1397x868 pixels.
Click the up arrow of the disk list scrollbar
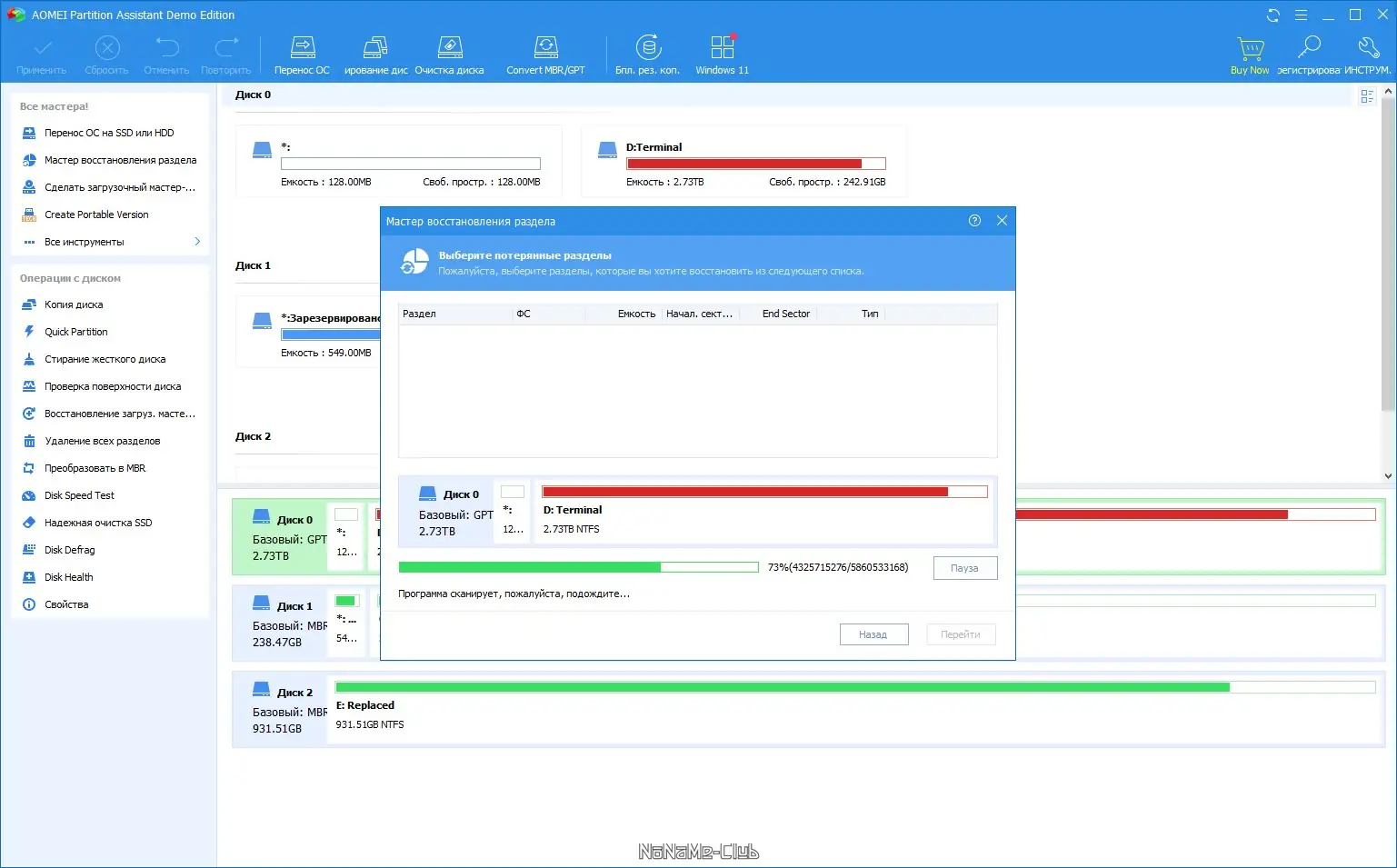(x=1388, y=92)
